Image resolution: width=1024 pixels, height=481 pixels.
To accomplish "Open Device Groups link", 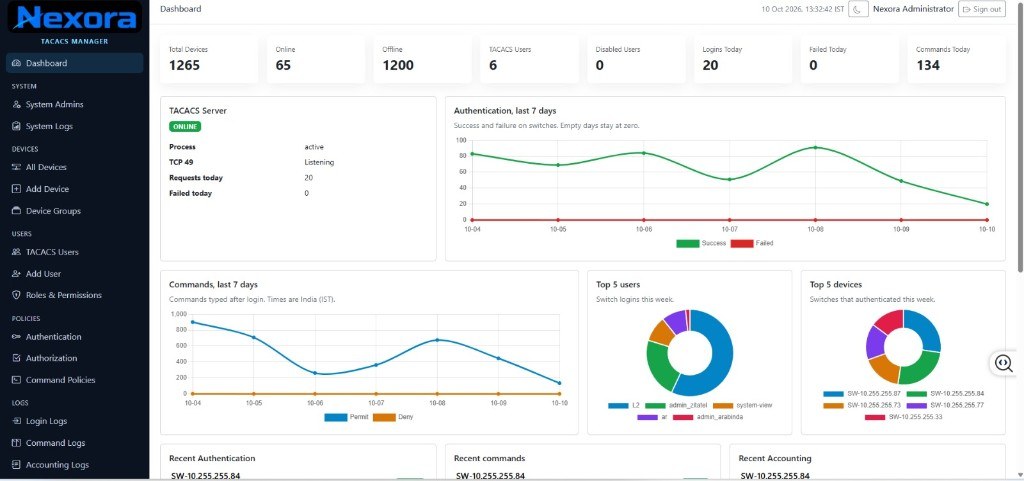I will pos(74,211).
